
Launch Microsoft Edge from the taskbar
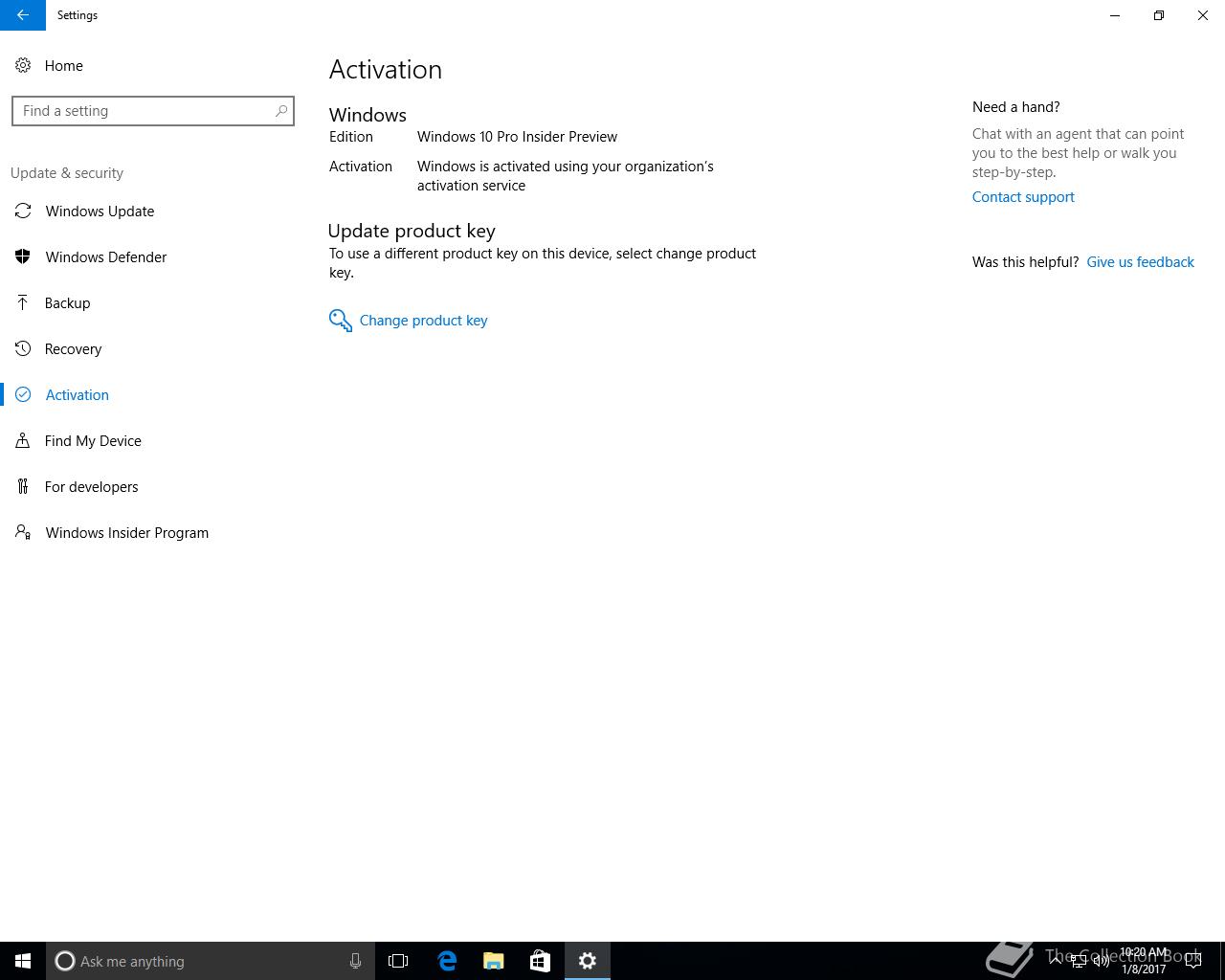[x=447, y=961]
